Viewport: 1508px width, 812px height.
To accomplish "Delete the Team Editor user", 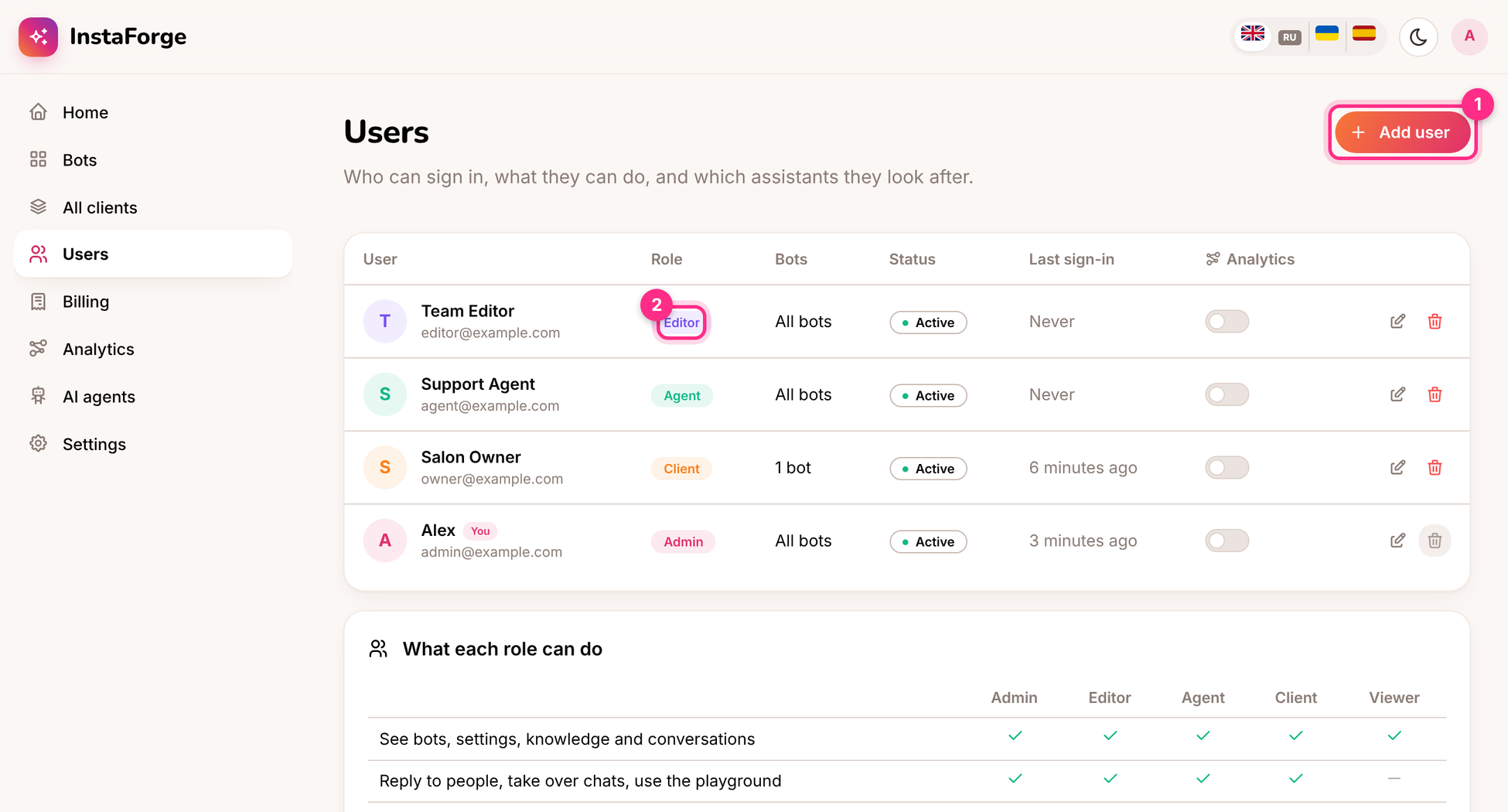I will pos(1435,321).
